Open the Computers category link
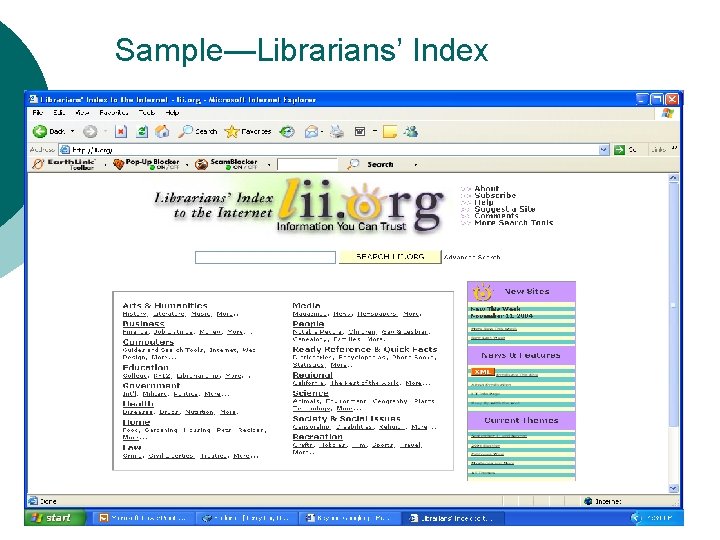 pos(148,342)
